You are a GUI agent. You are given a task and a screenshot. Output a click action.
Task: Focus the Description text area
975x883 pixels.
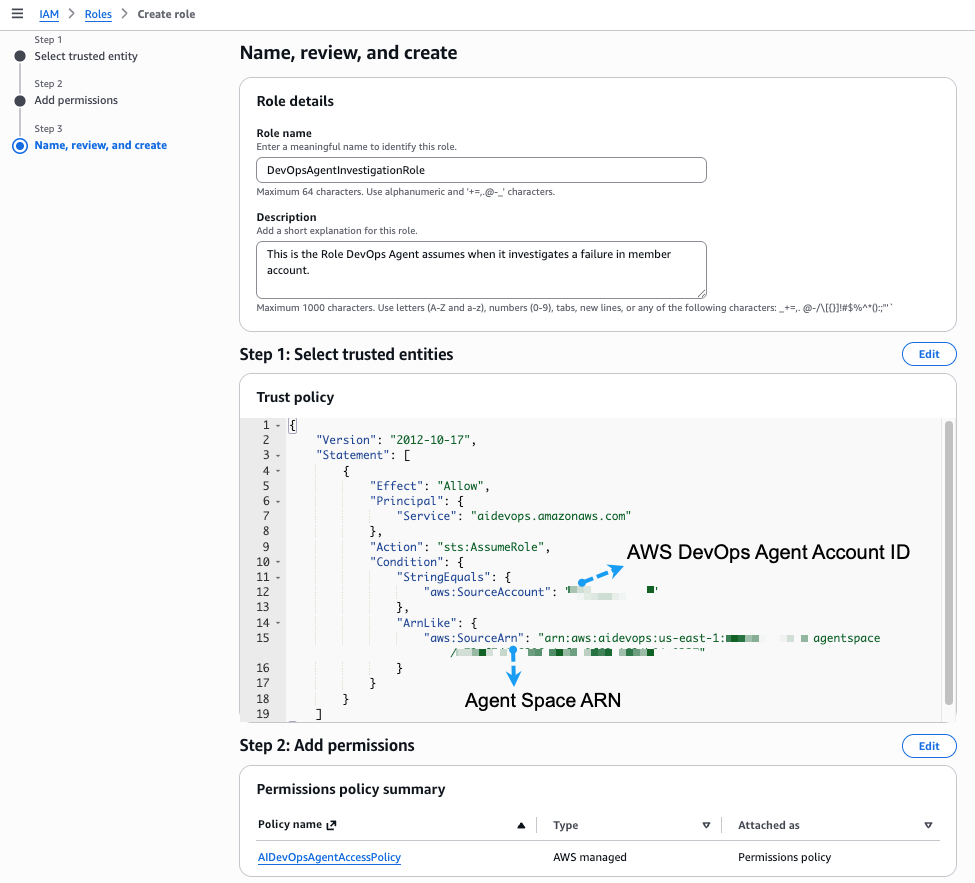(x=481, y=270)
